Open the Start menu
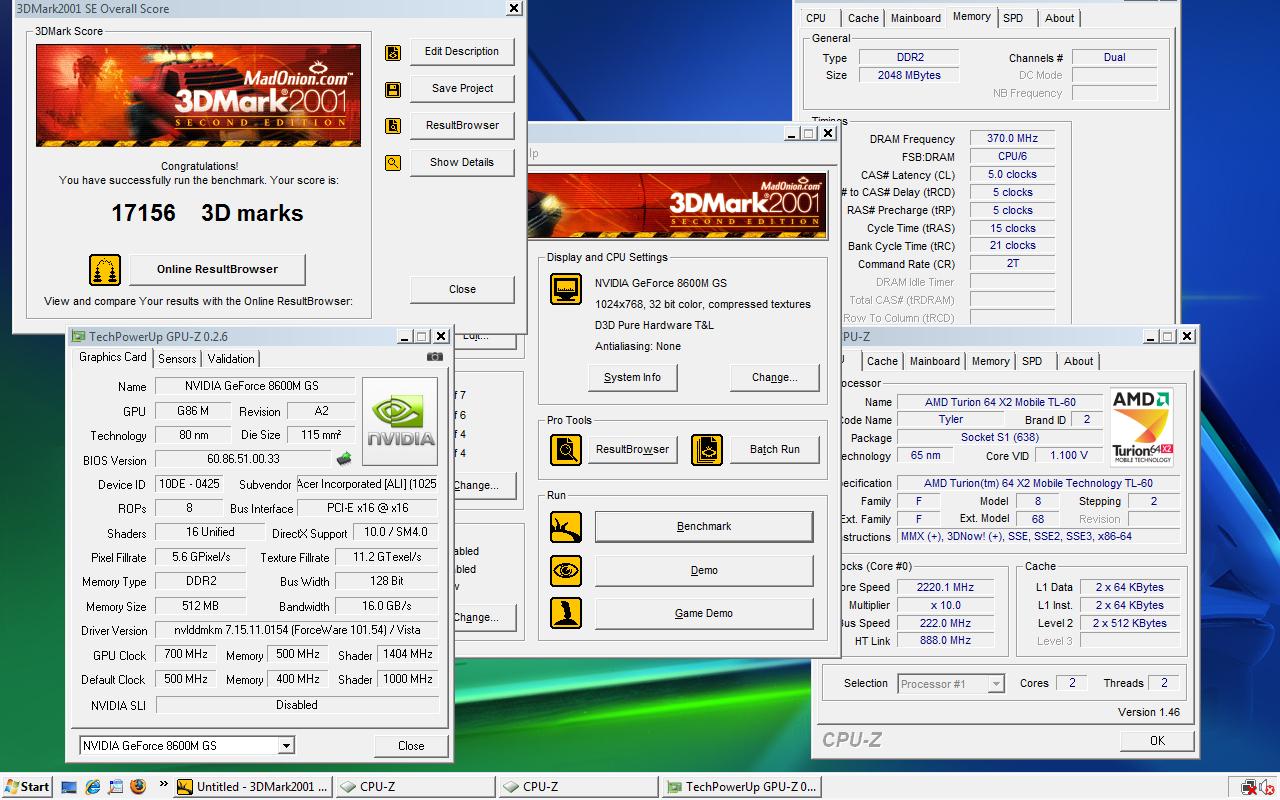The height and width of the screenshot is (800, 1280). tap(27, 787)
